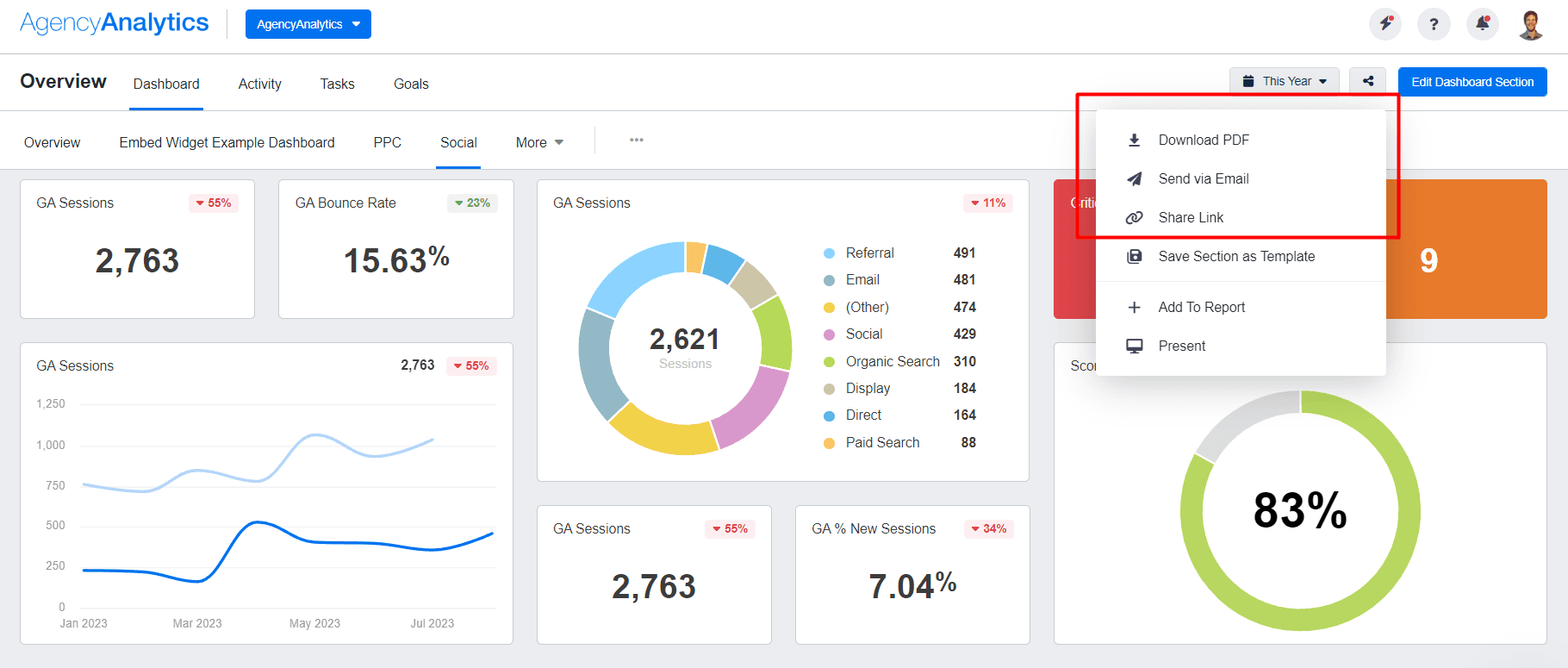Switch to the Dashboard tab
This screenshot has height=668, width=1568.
(166, 84)
